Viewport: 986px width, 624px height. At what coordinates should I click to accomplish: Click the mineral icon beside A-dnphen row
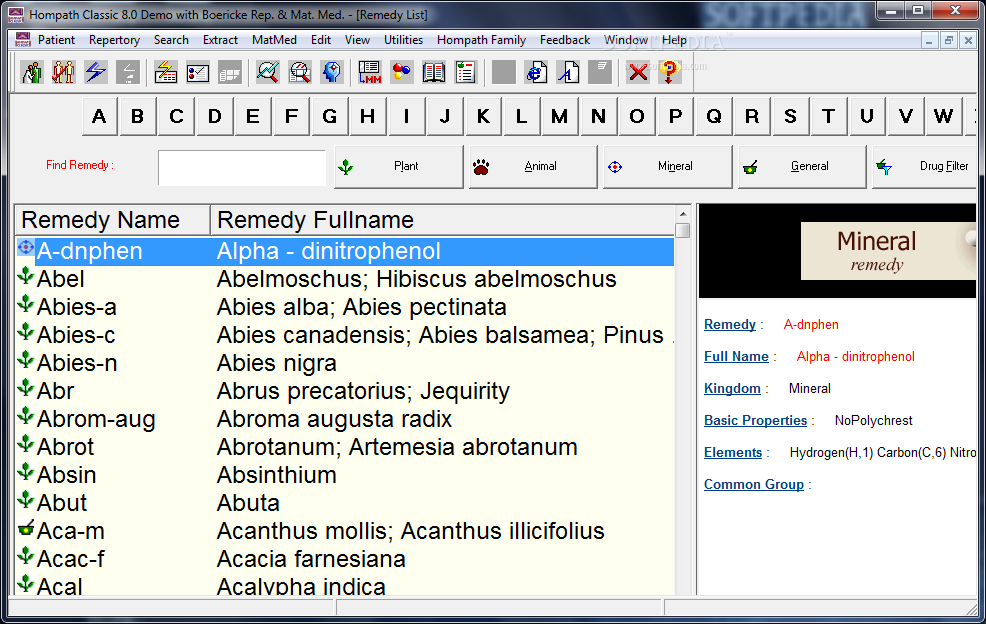point(26,247)
